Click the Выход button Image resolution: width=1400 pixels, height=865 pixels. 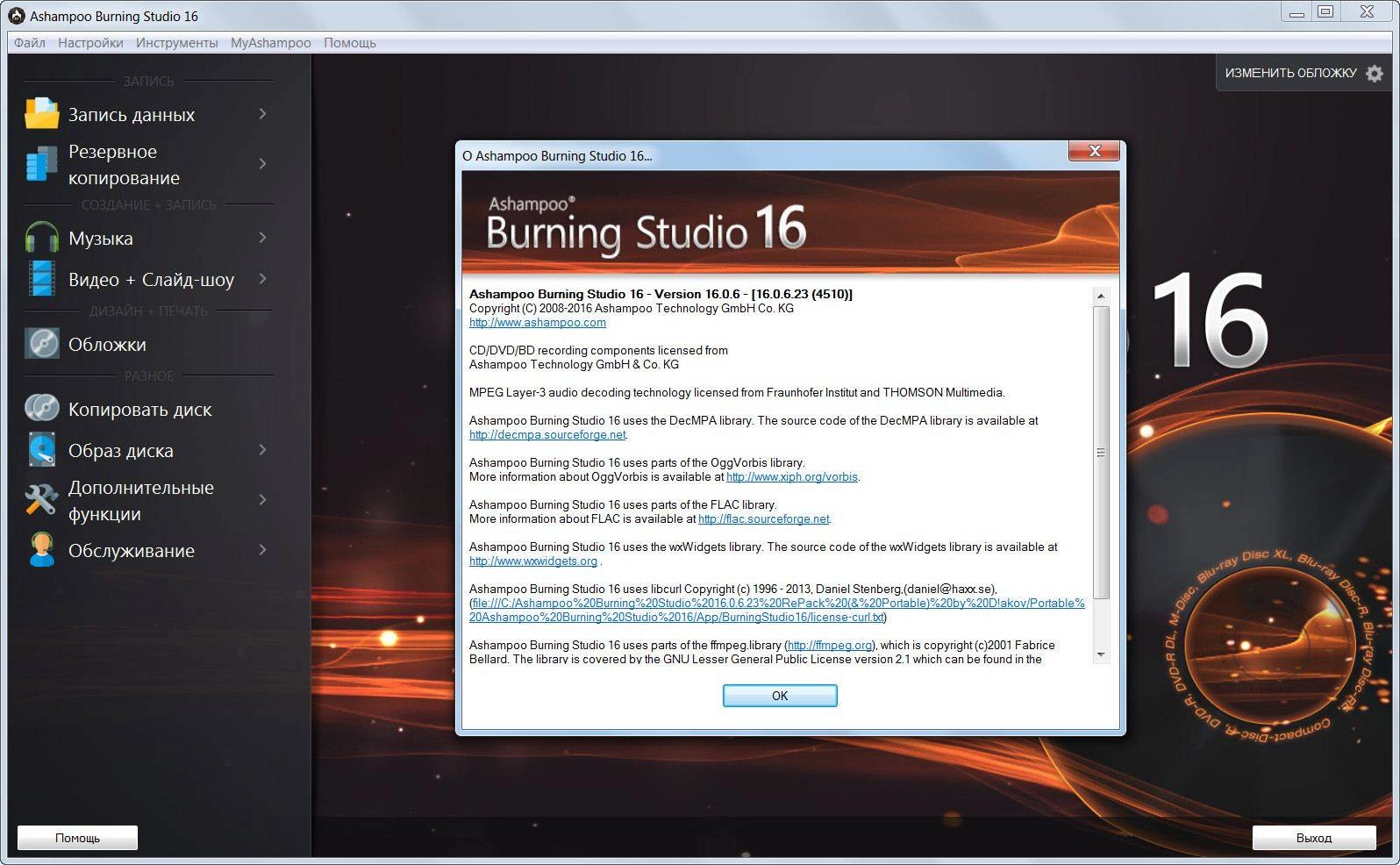tap(1313, 838)
